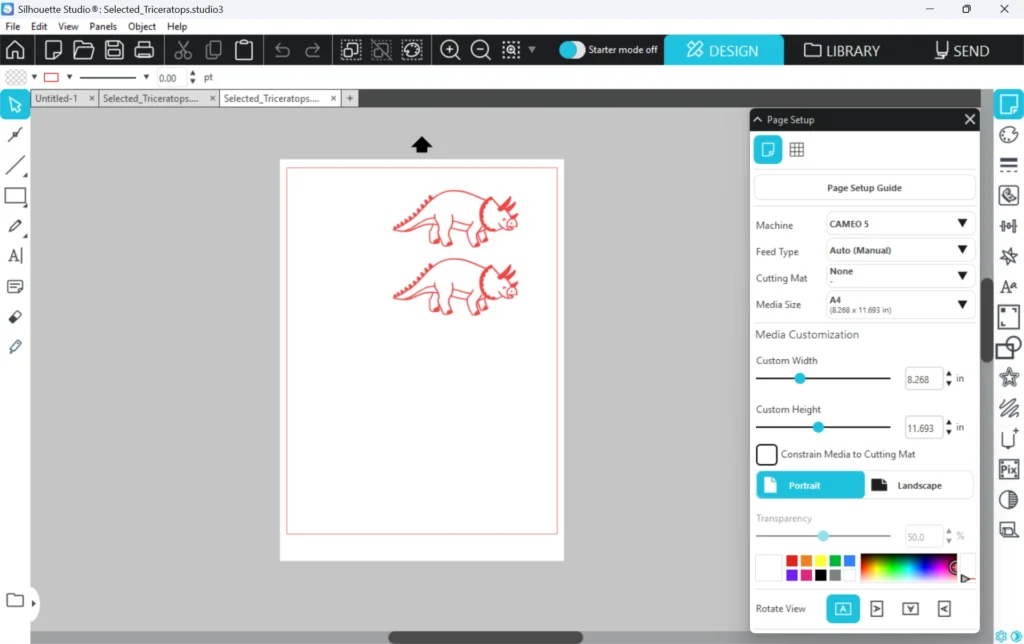Pick the Draw a Rectangle tool
This screenshot has height=644, width=1024.
(x=15, y=196)
